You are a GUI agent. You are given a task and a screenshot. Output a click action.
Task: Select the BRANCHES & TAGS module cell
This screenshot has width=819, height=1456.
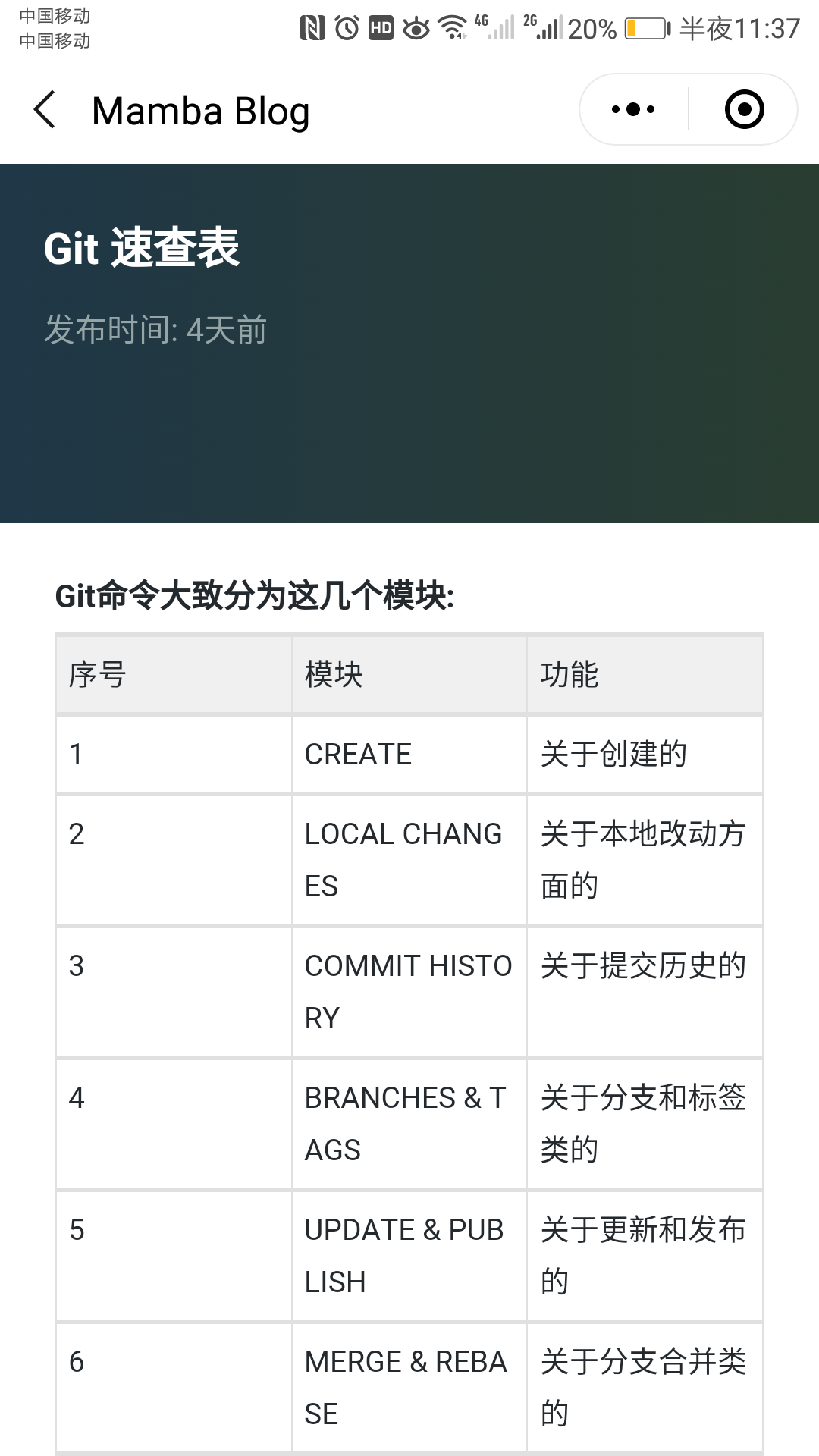(x=409, y=1124)
